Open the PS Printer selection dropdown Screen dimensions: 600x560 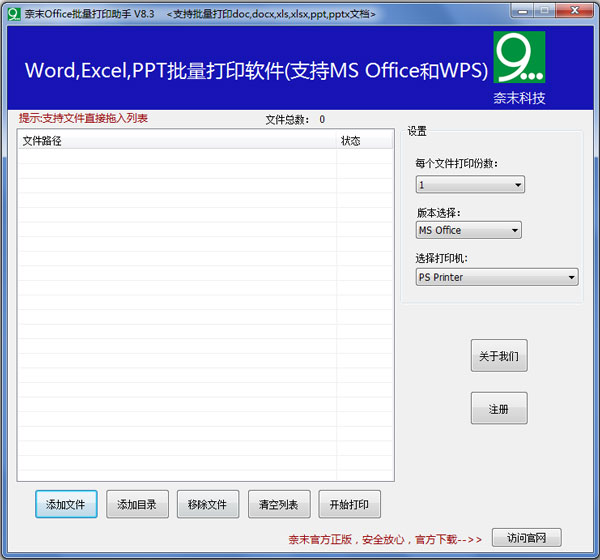pos(497,277)
